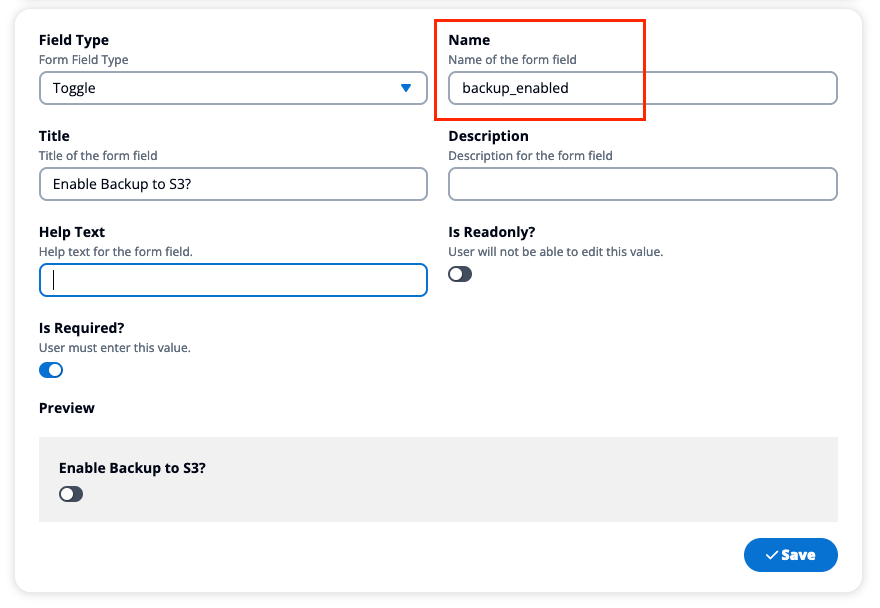
Task: Open the Field Type dropdown showing Toggle
Action: tap(233, 88)
